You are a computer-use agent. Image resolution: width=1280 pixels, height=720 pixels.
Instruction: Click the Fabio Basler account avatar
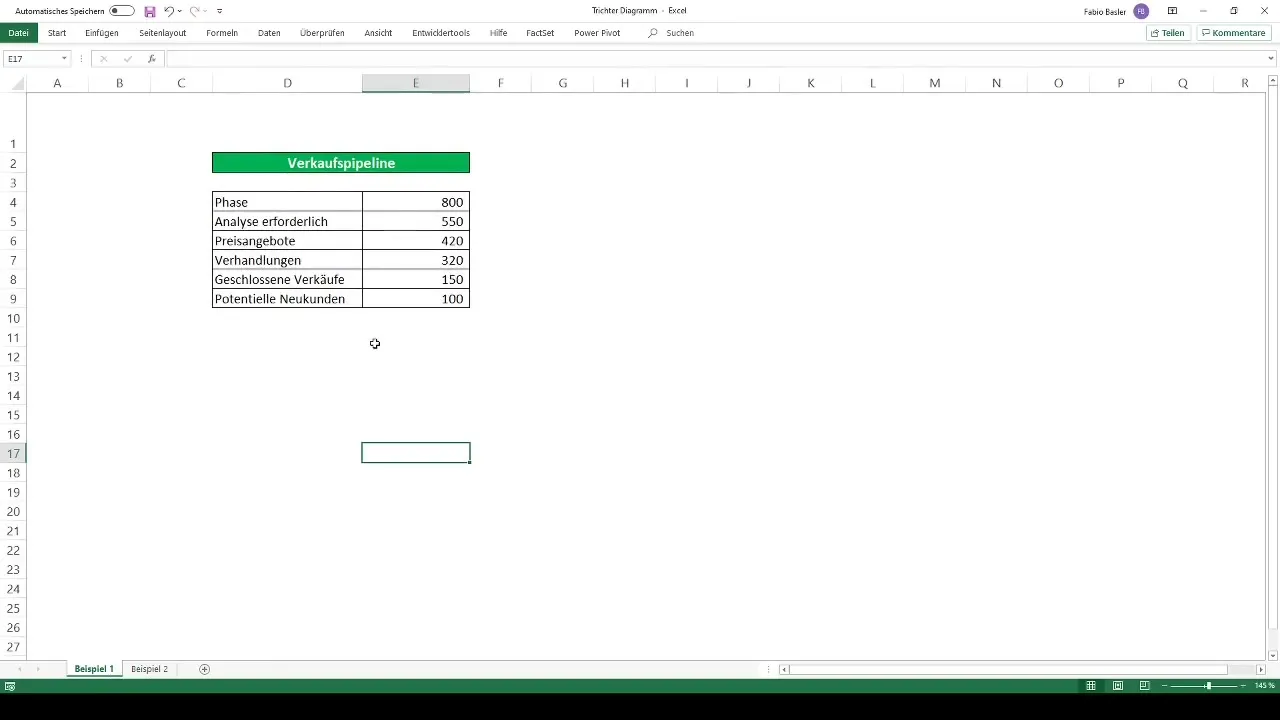[1141, 11]
